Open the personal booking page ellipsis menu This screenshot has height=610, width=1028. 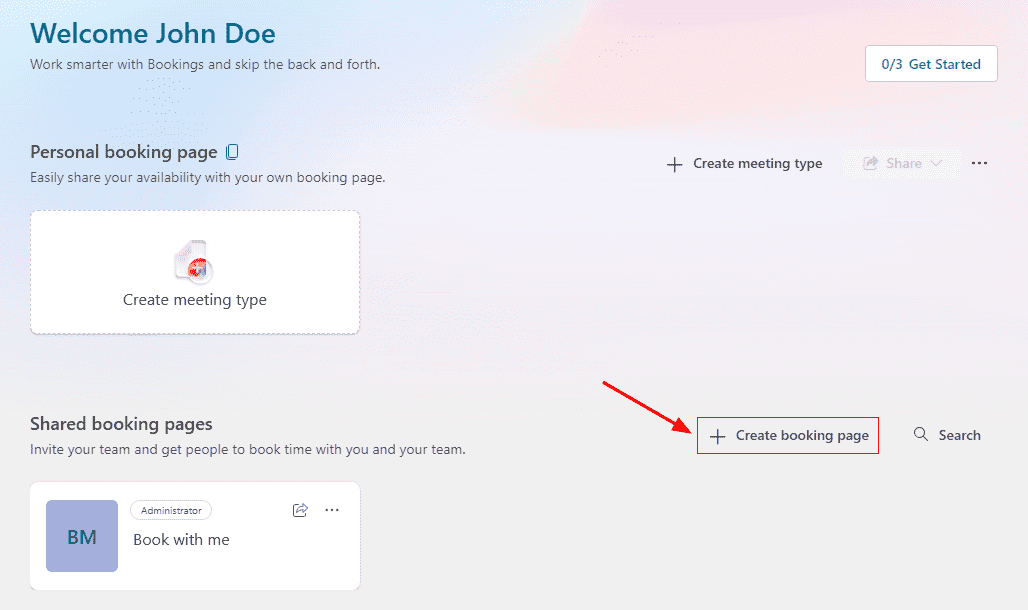pos(979,163)
